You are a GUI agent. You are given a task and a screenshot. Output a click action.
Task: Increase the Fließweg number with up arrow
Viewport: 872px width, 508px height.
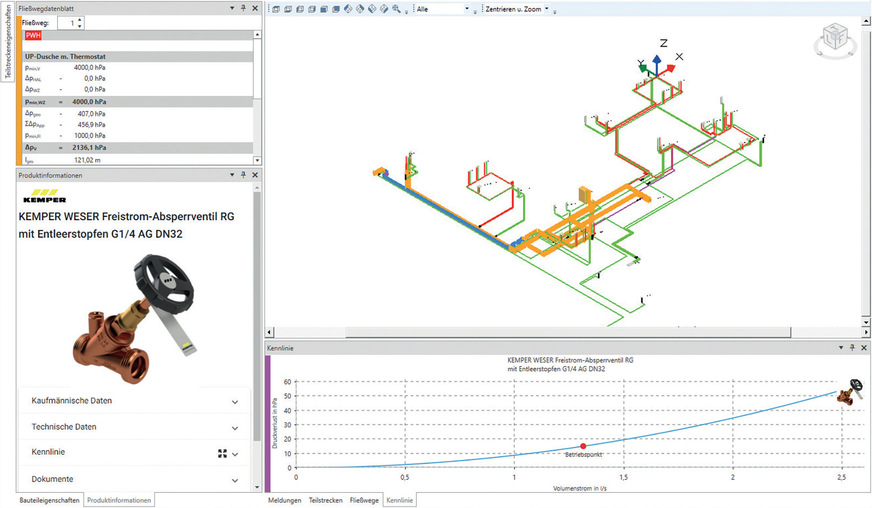(x=80, y=19)
